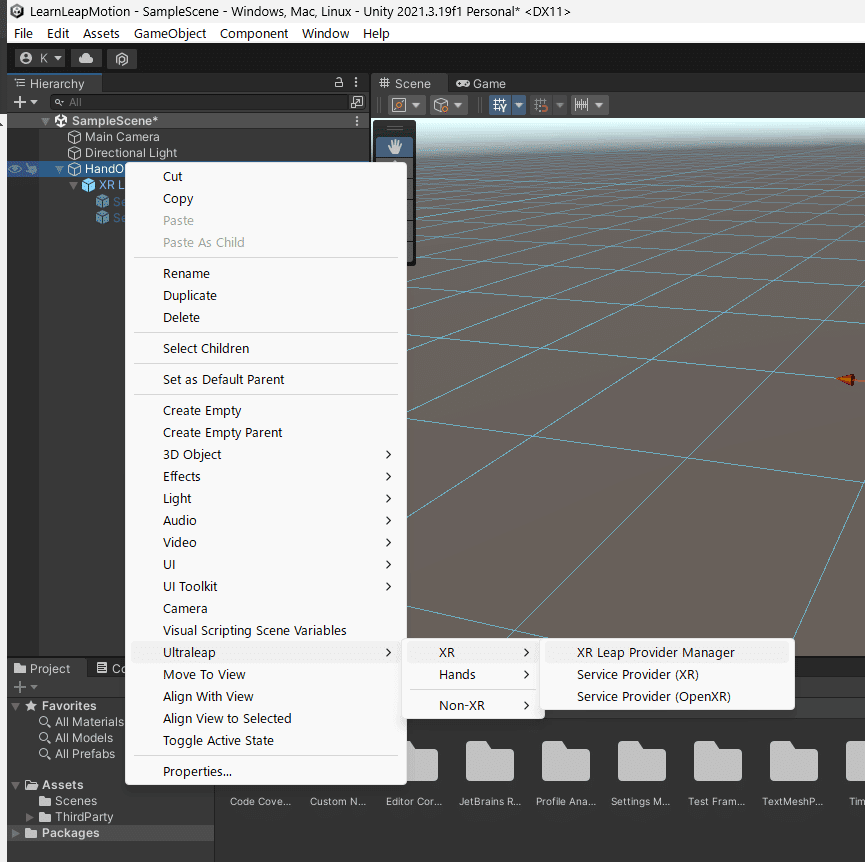The height and width of the screenshot is (862, 865).
Task: Type in the Hierarchy search field
Action: coord(200,101)
